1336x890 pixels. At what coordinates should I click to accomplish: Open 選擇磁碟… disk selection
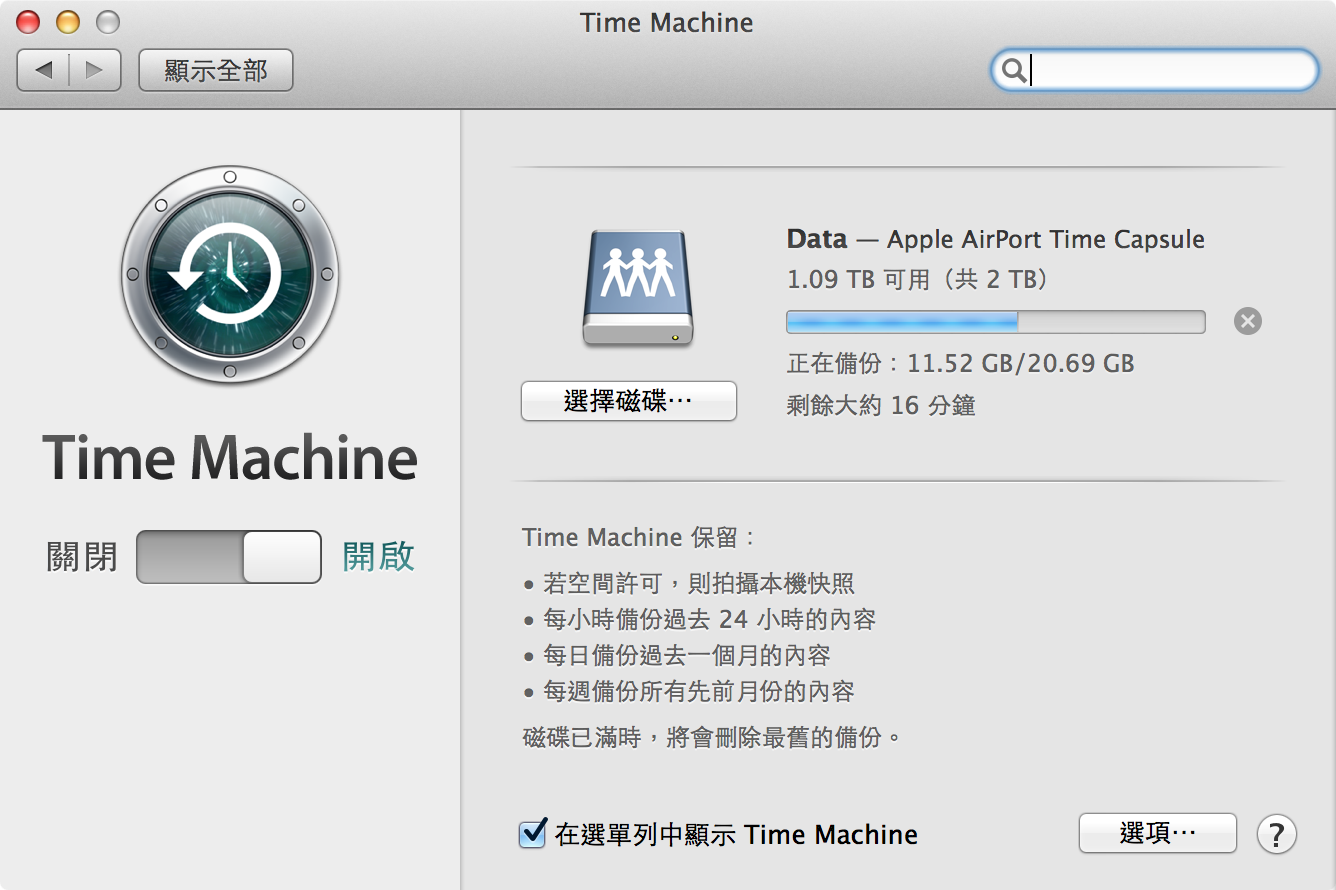(629, 402)
